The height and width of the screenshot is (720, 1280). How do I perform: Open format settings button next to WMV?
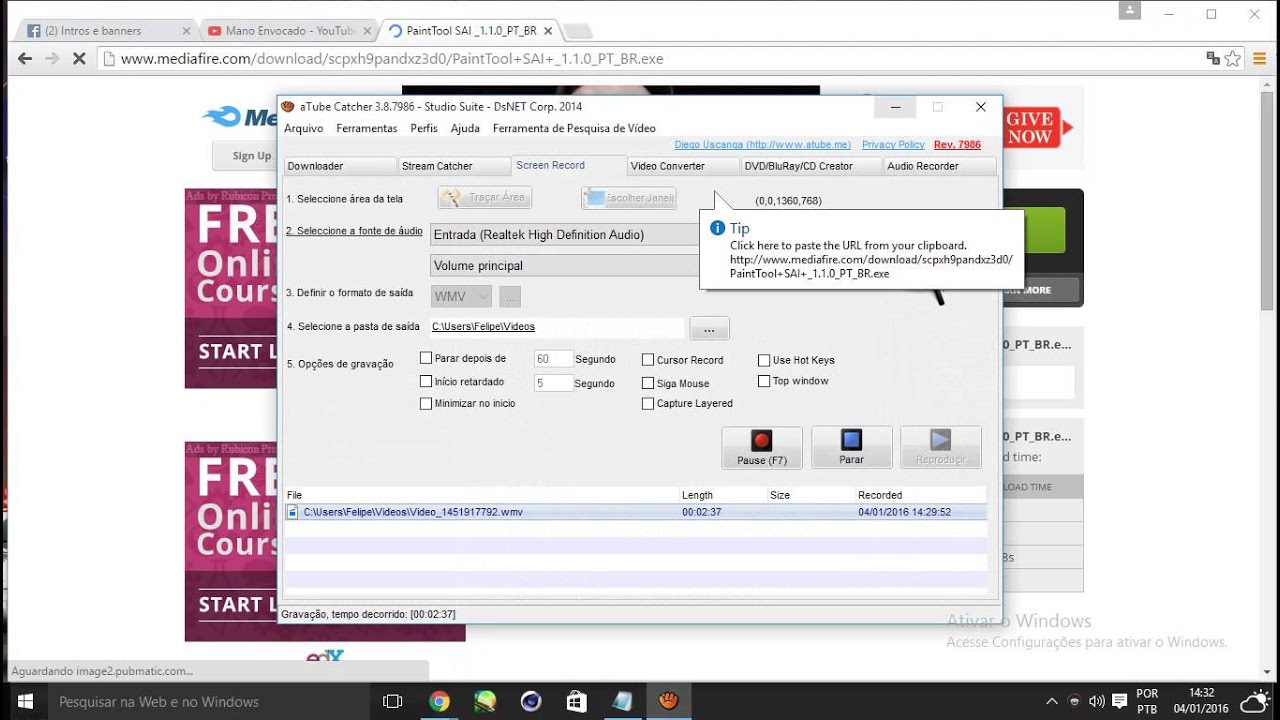point(510,297)
